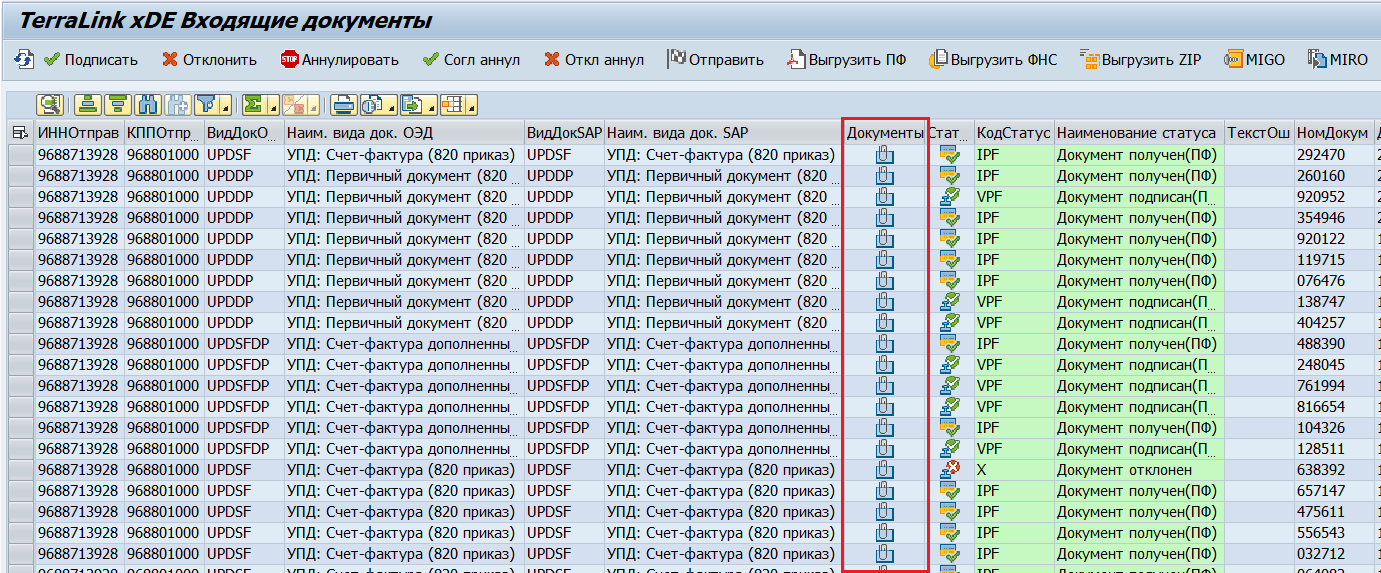Click rejected status icon in Документ отклонен row
Viewport: 1381px width, 573px height.
pyautogui.click(x=949, y=470)
